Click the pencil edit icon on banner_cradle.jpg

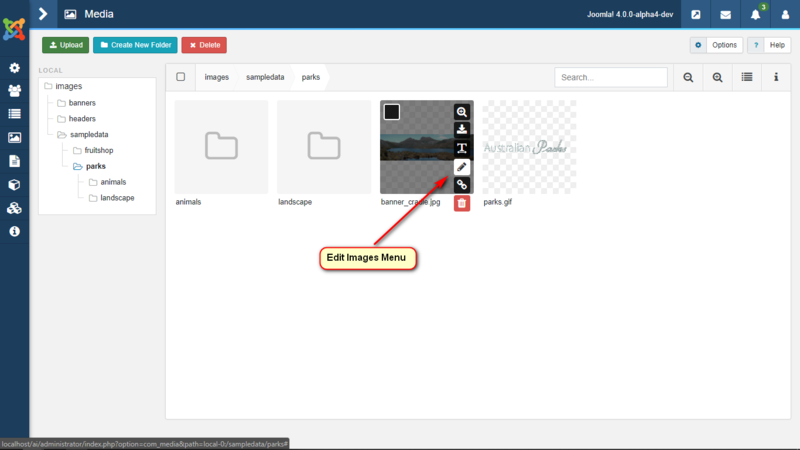(x=461, y=167)
